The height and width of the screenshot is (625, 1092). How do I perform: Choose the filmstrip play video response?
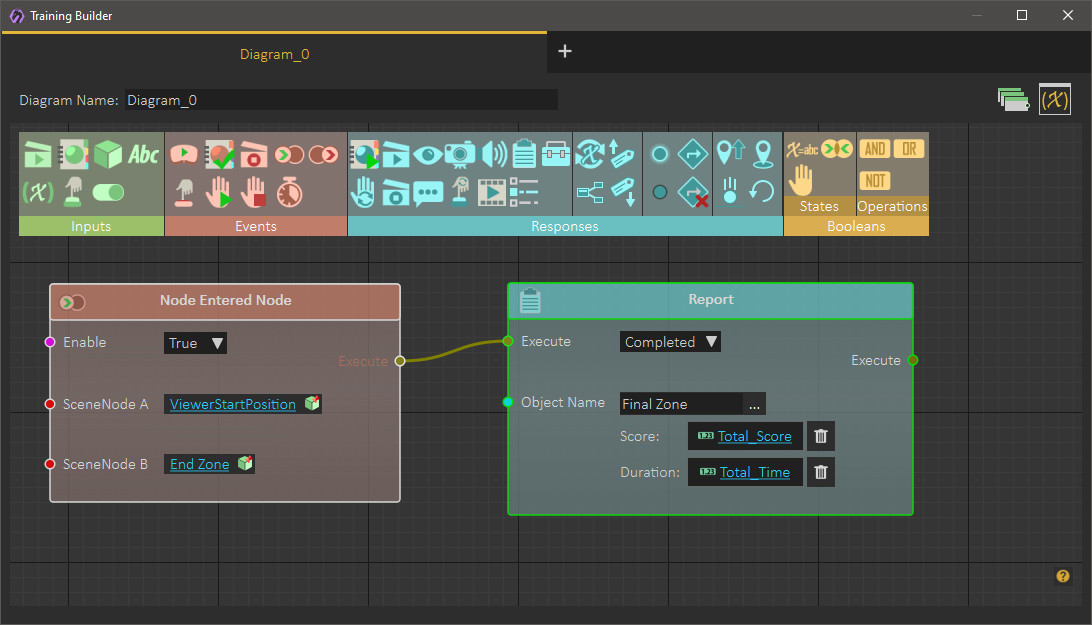point(492,192)
